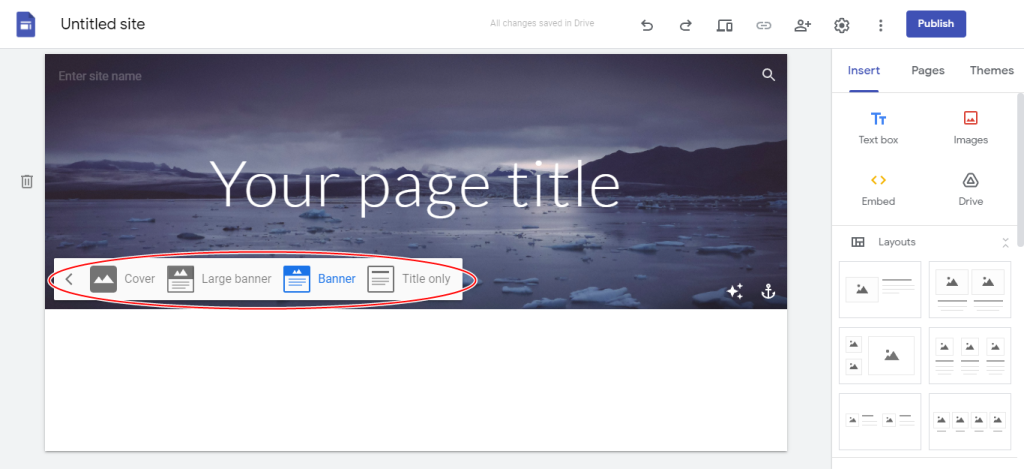Choose the Large banner header type
This screenshot has height=469, width=1024.
(x=219, y=279)
